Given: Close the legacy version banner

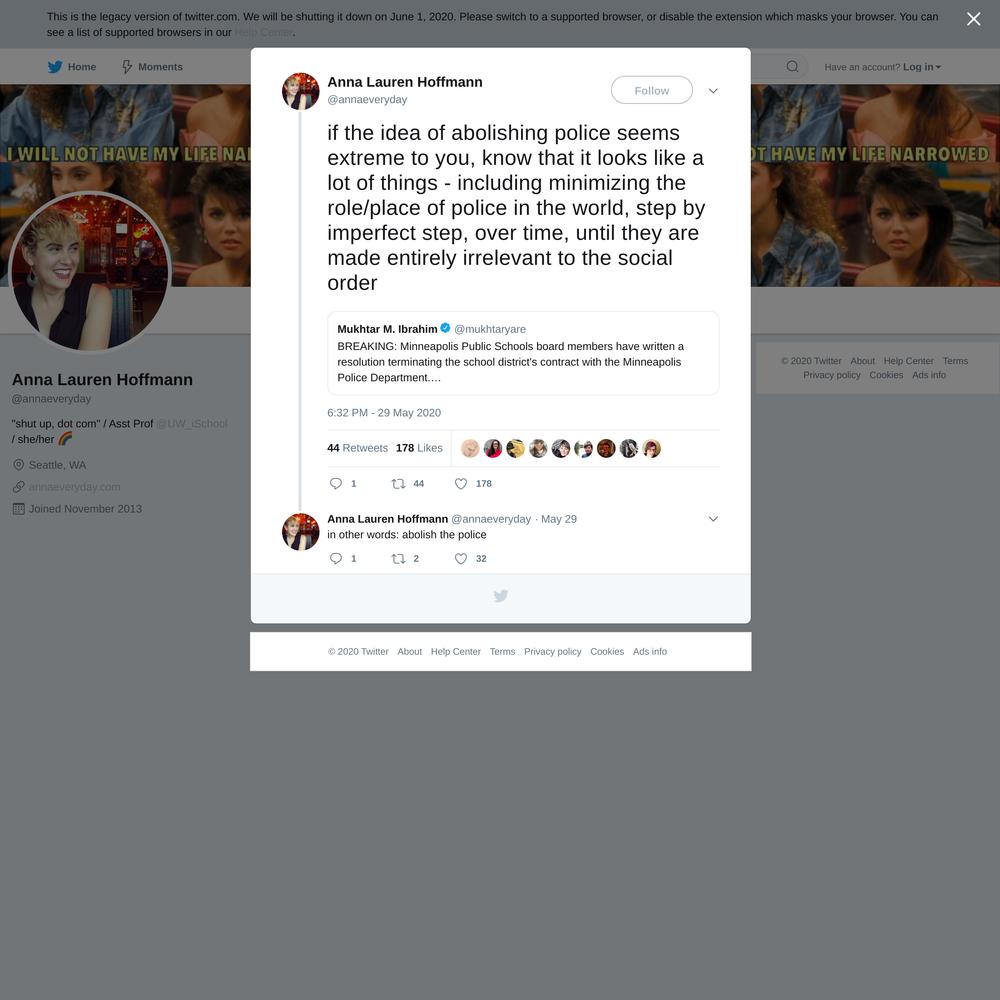Looking at the screenshot, I should (x=973, y=19).
